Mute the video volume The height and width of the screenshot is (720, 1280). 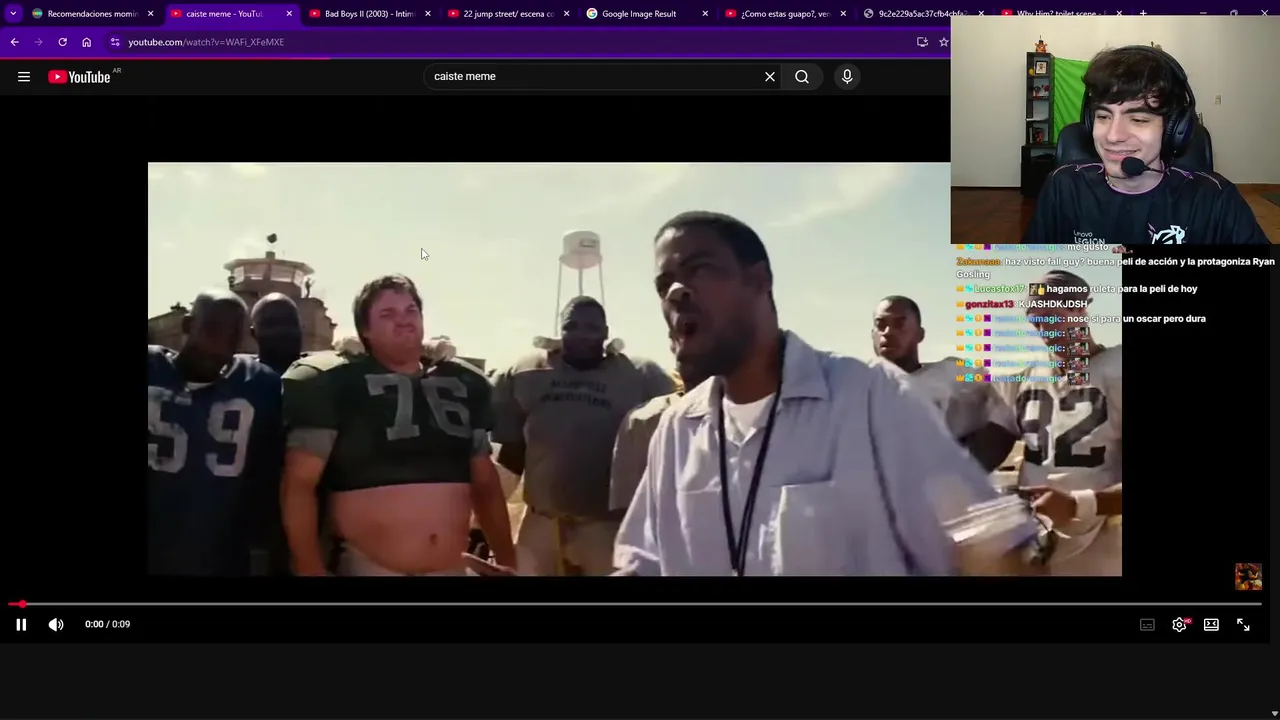56,624
